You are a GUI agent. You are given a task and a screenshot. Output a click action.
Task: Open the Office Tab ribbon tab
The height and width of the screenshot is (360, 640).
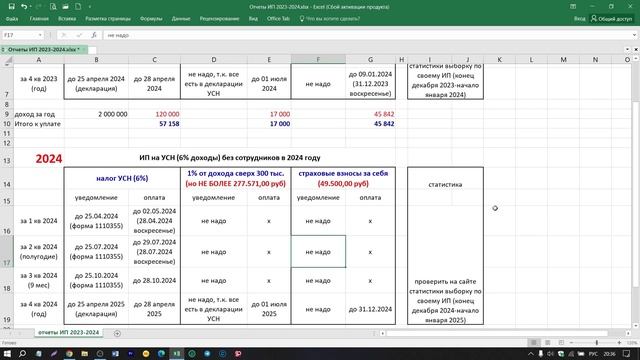coord(278,19)
